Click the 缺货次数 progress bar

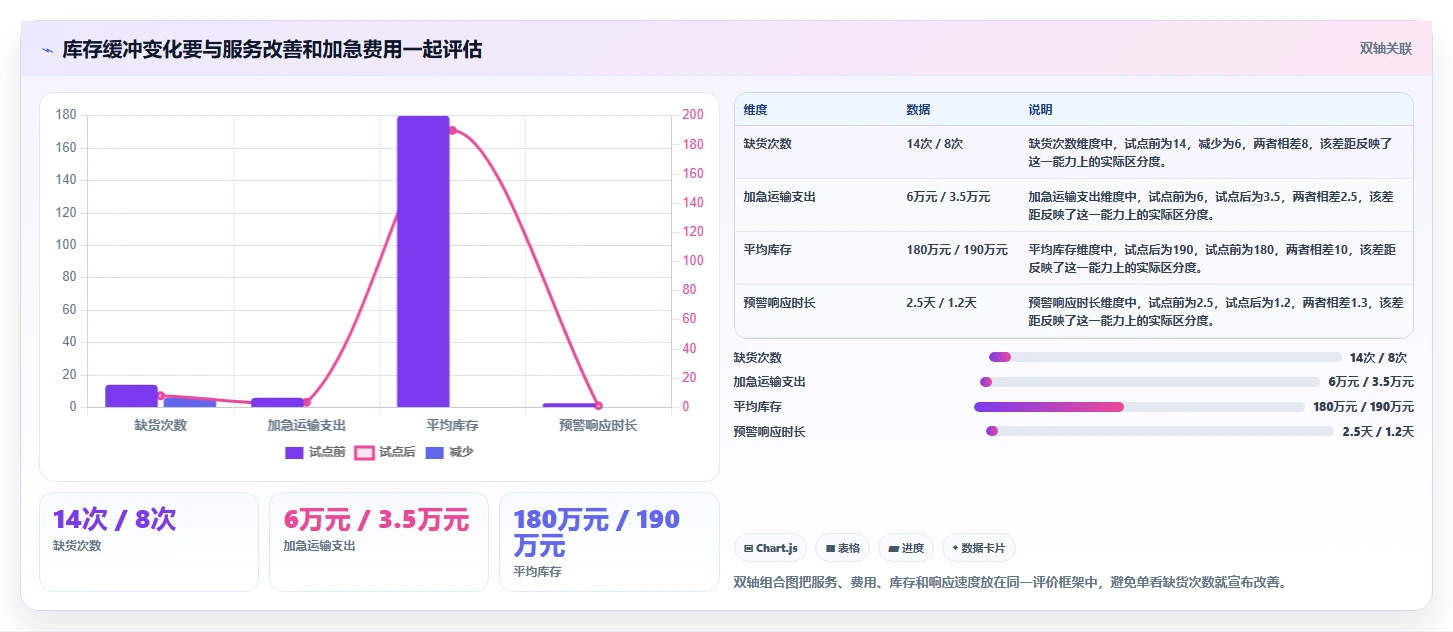pos(1165,357)
